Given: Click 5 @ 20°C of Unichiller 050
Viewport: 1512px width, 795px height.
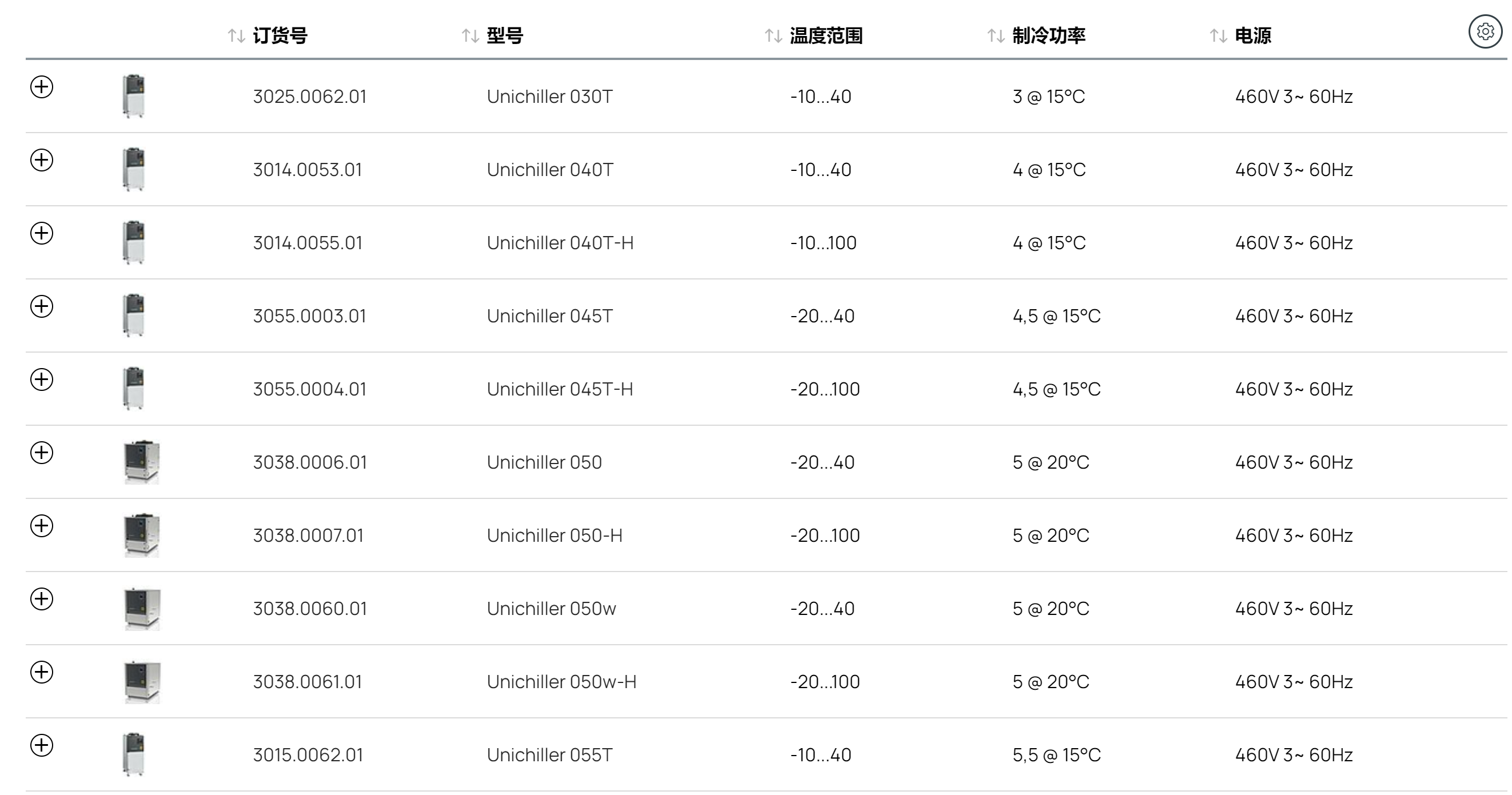Looking at the screenshot, I should [1051, 462].
